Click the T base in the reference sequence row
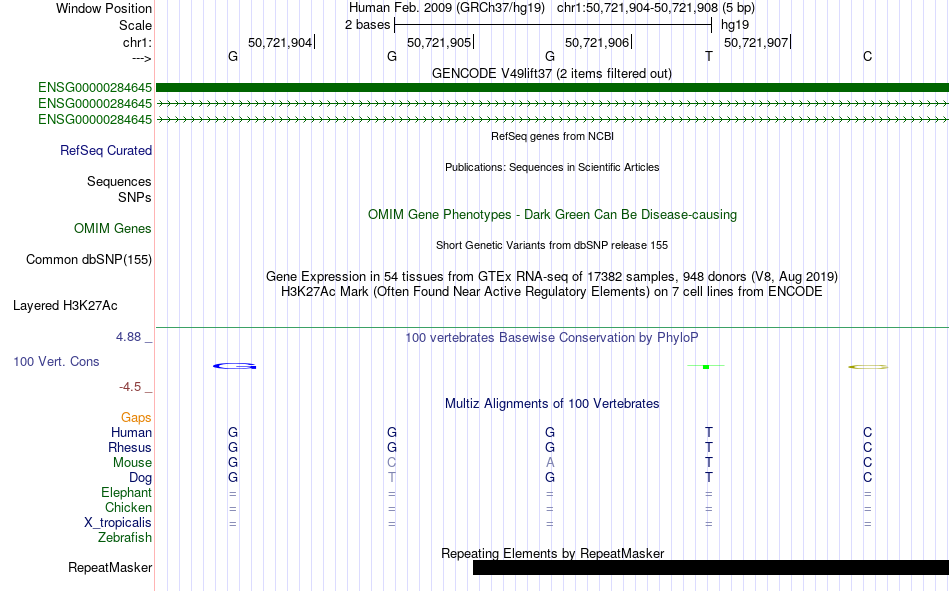950x591 pixels. click(709, 56)
